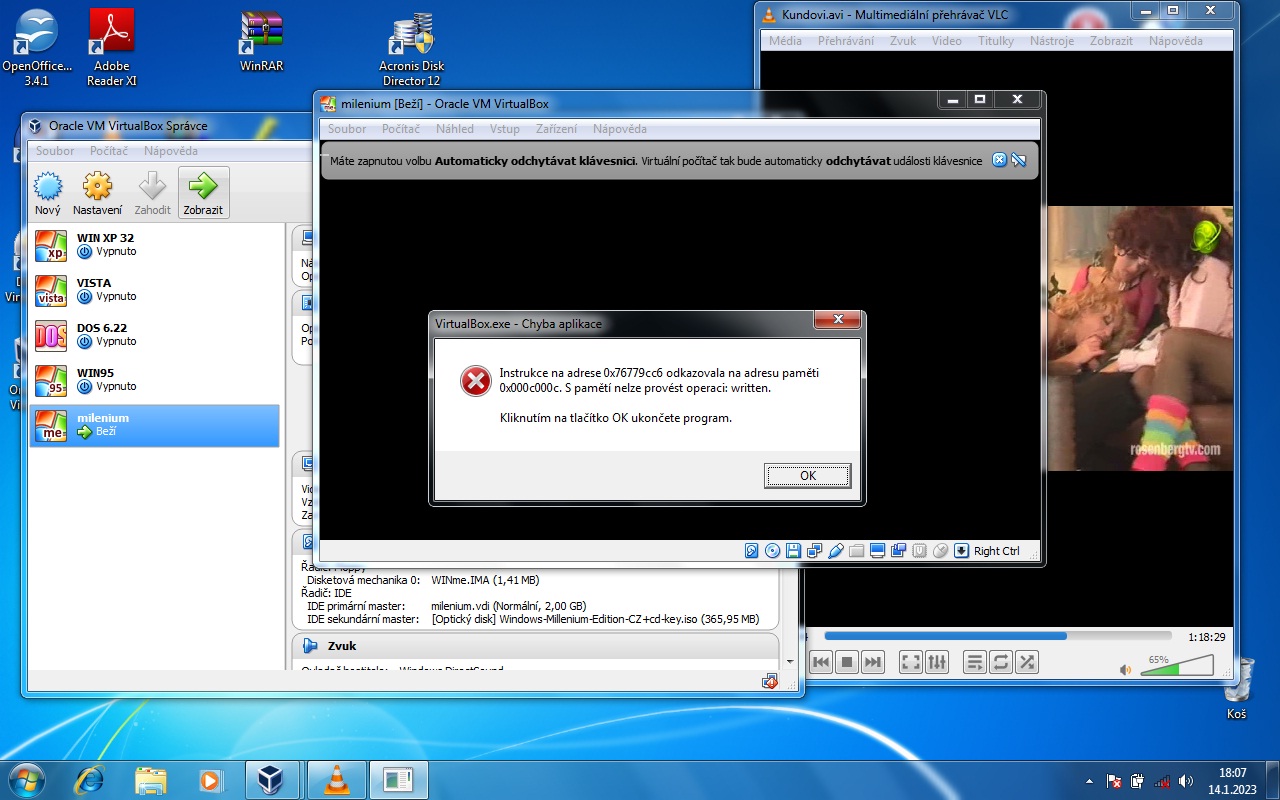Screen dimensions: 1280x800
Task: Click the OpenOffice 3.4.1 desktop icon
Action: coord(36,48)
